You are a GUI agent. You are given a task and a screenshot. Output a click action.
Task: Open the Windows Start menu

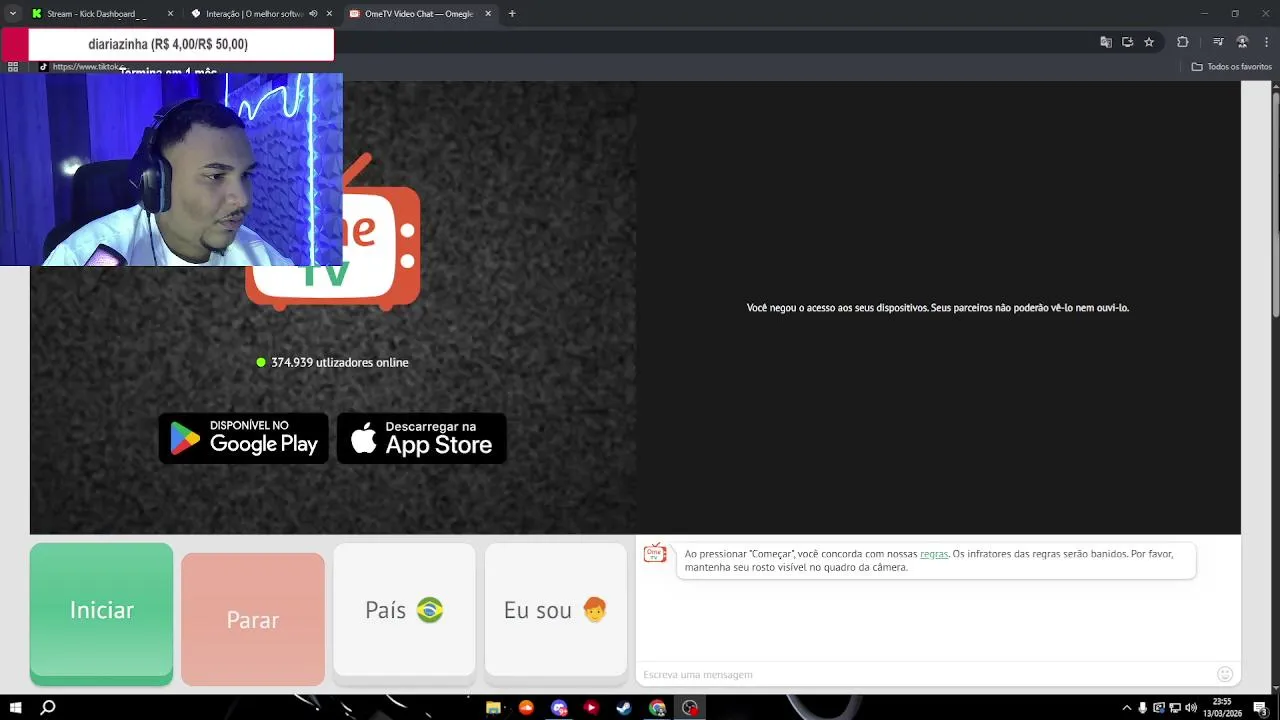pos(15,707)
